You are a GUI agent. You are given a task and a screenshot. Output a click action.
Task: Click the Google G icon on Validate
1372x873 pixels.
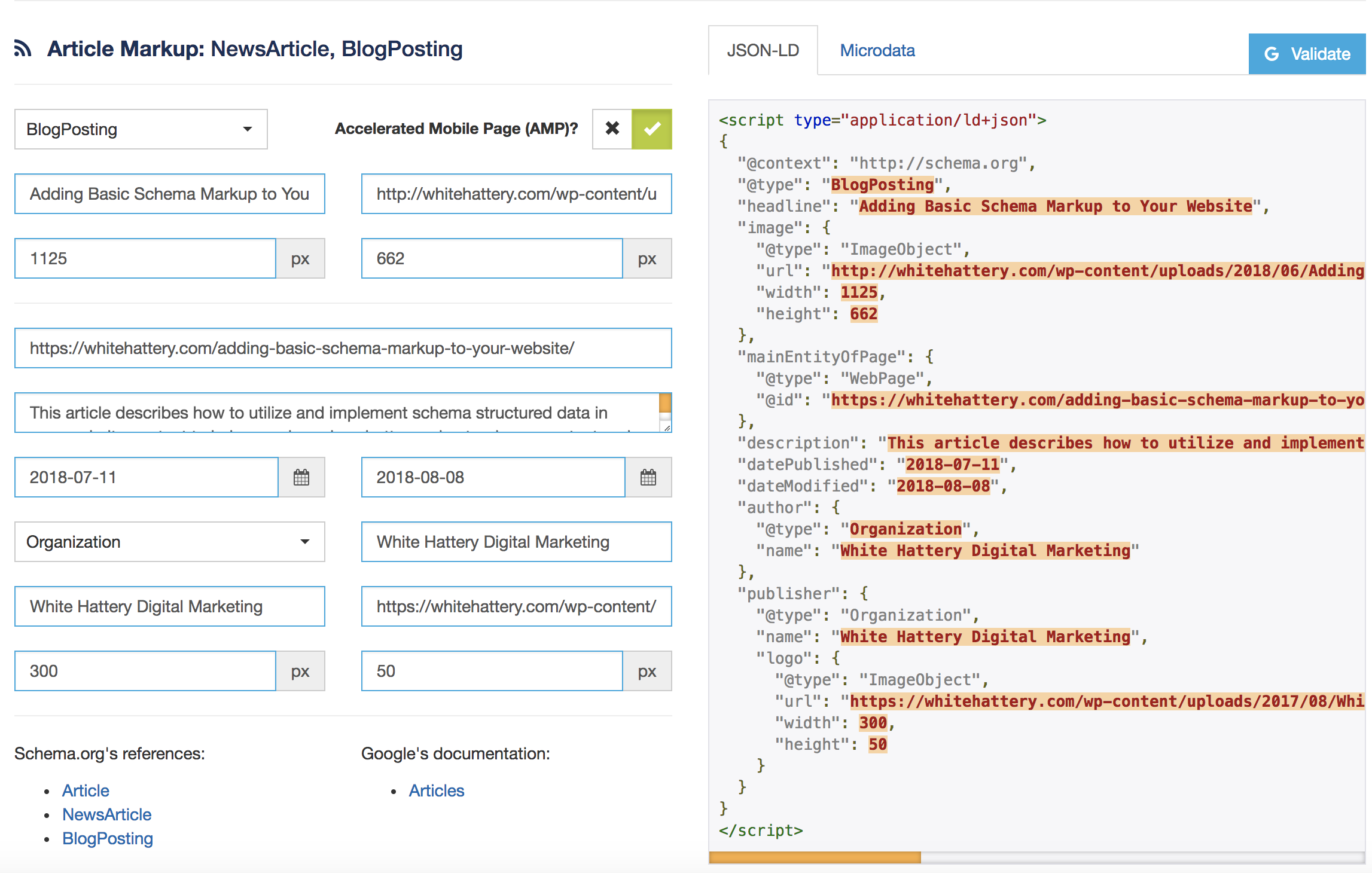(1272, 54)
